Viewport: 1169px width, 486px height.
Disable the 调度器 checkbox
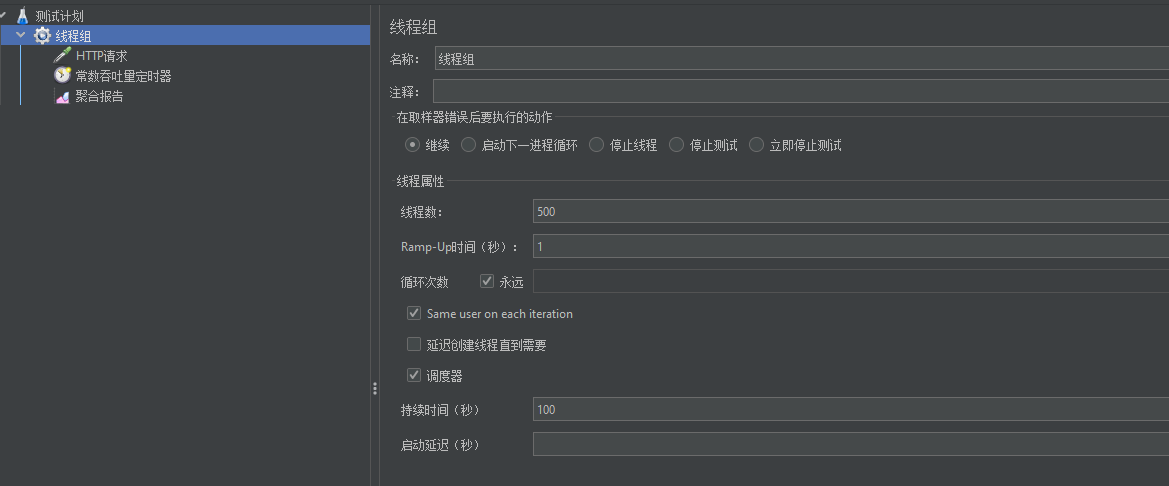point(414,376)
